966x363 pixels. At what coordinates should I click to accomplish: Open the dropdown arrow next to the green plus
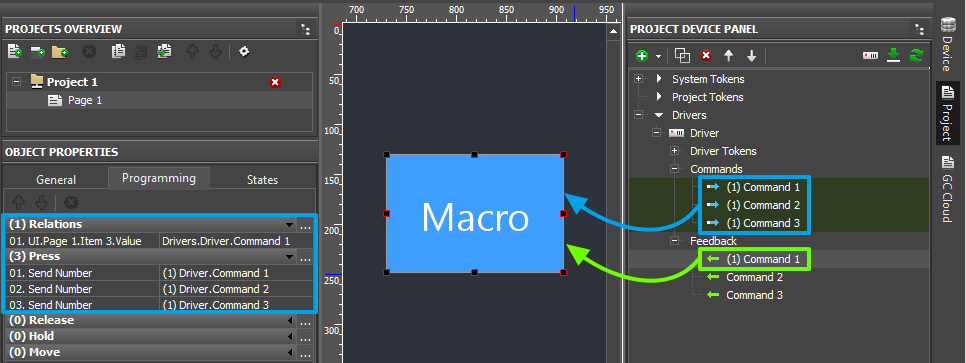[x=658, y=57]
